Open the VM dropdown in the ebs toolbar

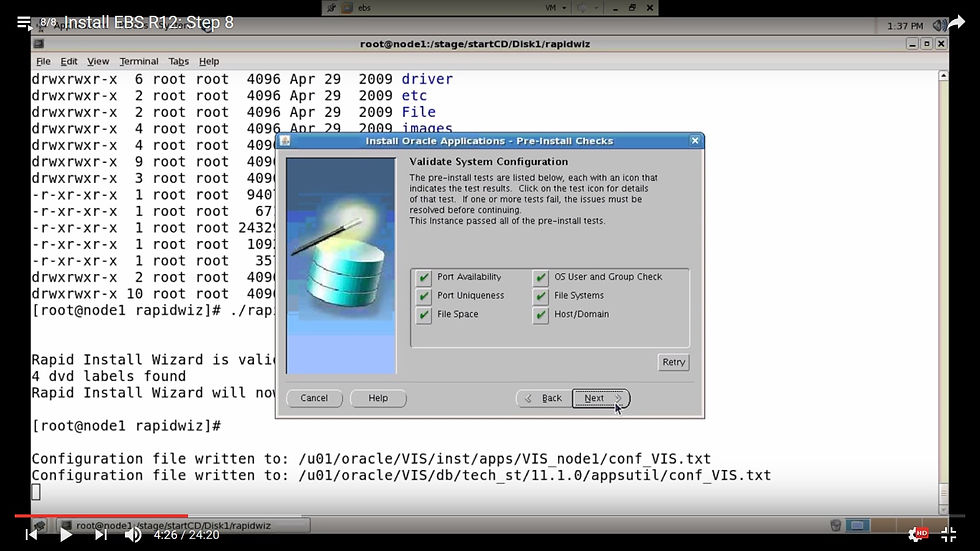[x=555, y=7]
